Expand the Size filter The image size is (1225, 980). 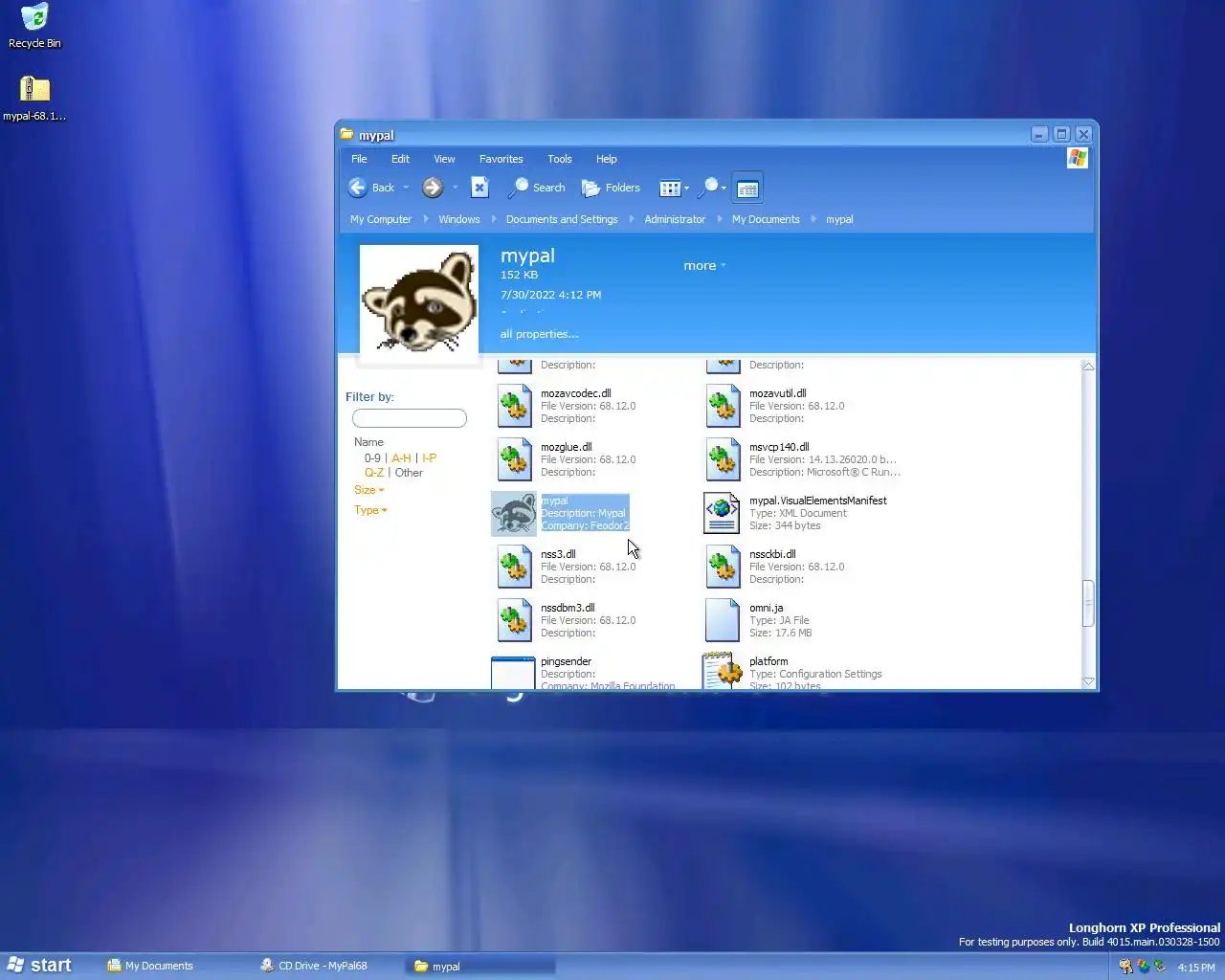(369, 490)
